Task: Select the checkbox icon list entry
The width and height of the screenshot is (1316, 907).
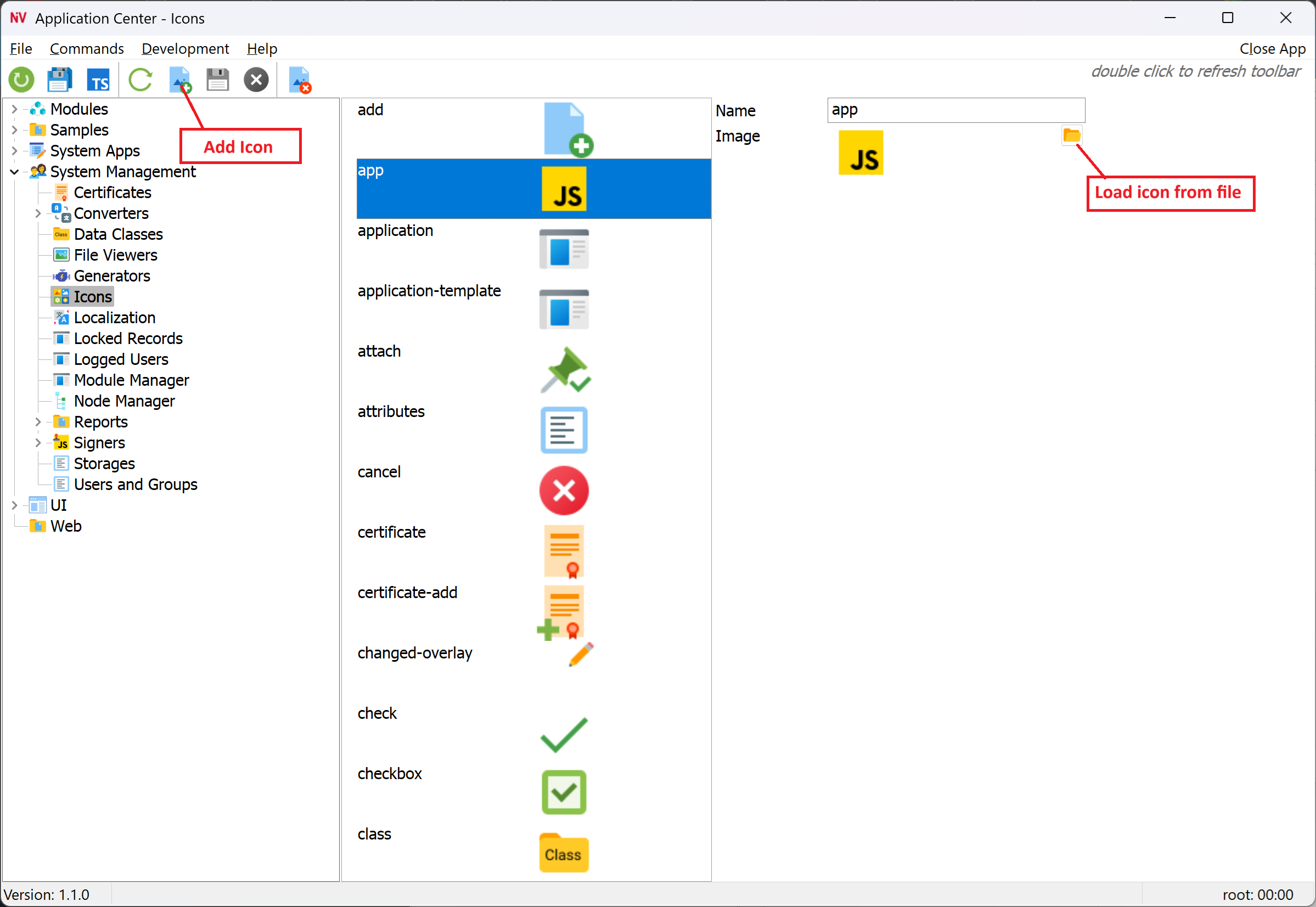Action: point(390,774)
